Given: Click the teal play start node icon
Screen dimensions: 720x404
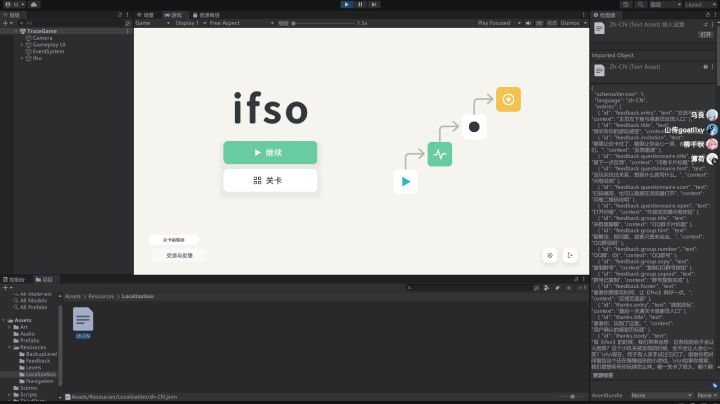Looking at the screenshot, I should pos(405,182).
